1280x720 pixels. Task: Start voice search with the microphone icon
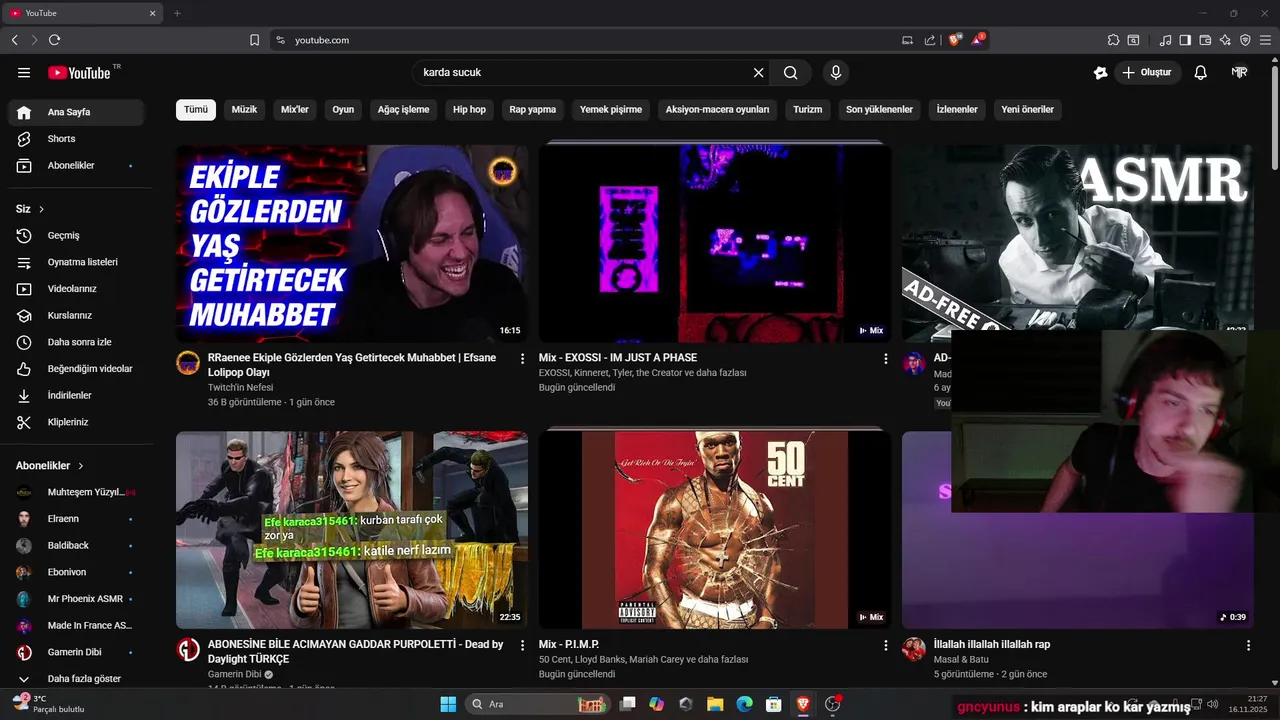pyautogui.click(x=836, y=73)
